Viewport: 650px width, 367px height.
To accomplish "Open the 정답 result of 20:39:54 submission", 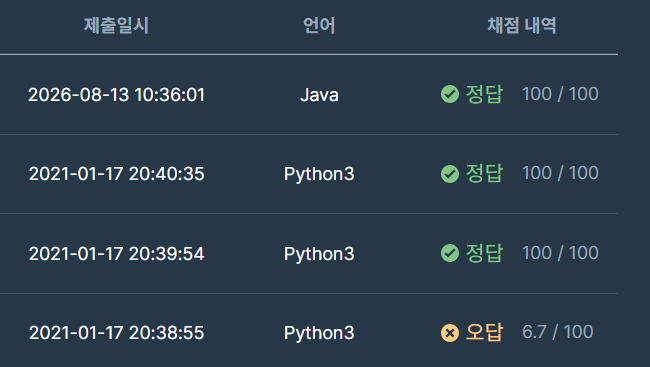I will point(484,253).
